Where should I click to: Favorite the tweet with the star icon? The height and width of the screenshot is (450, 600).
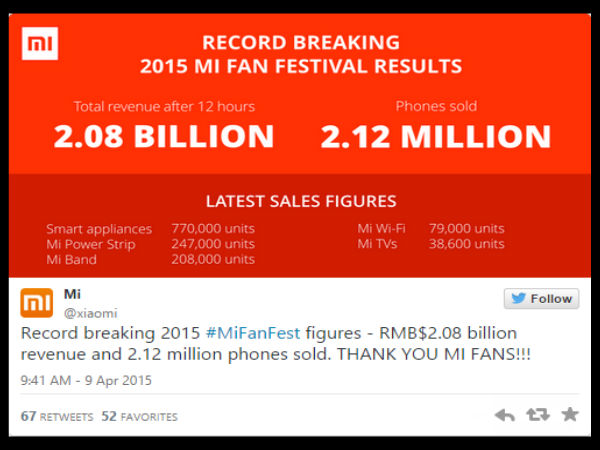[x=570, y=415]
